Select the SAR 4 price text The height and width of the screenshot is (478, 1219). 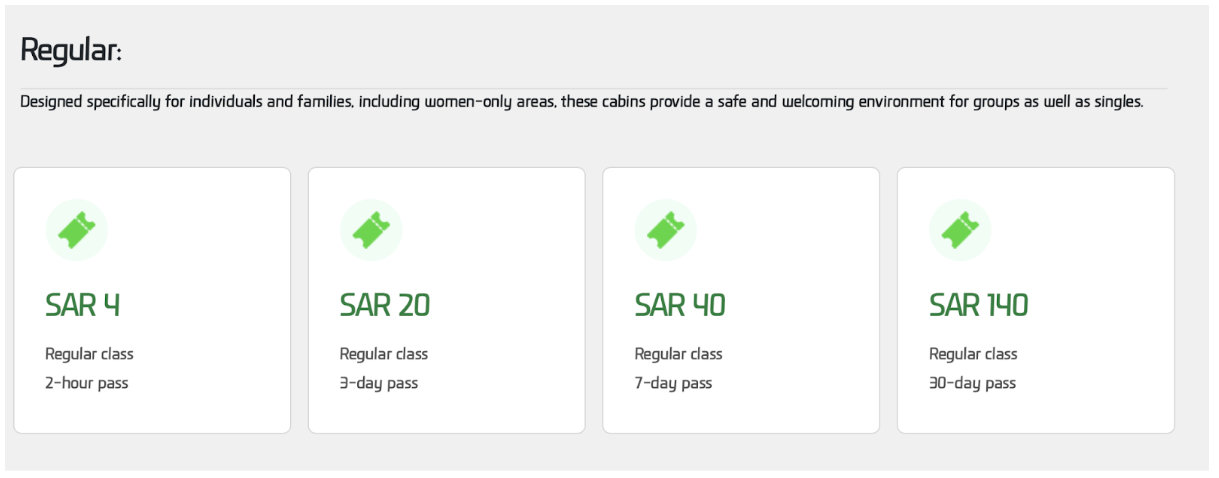(83, 305)
